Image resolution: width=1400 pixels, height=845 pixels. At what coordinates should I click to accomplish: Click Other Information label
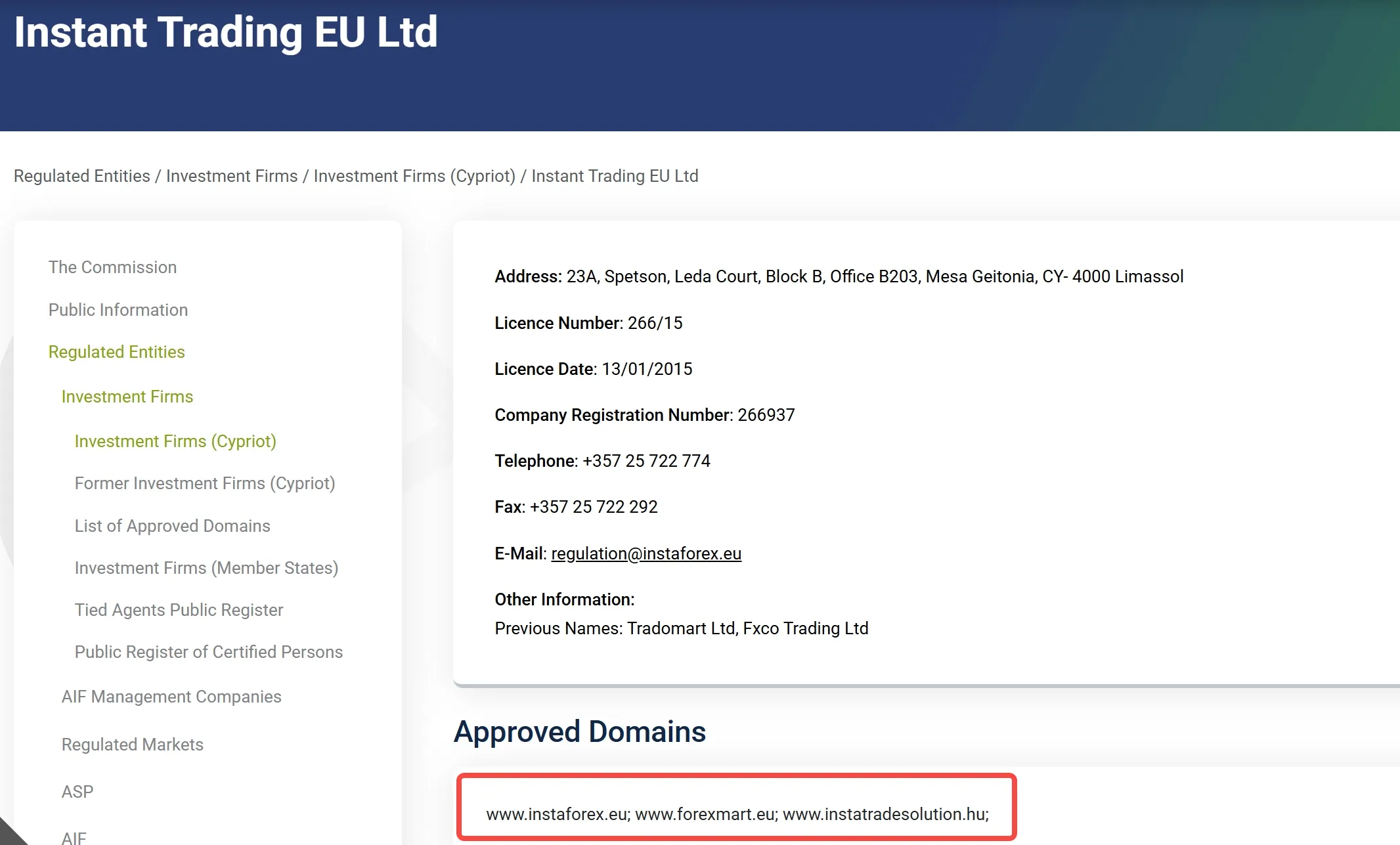[565, 599]
